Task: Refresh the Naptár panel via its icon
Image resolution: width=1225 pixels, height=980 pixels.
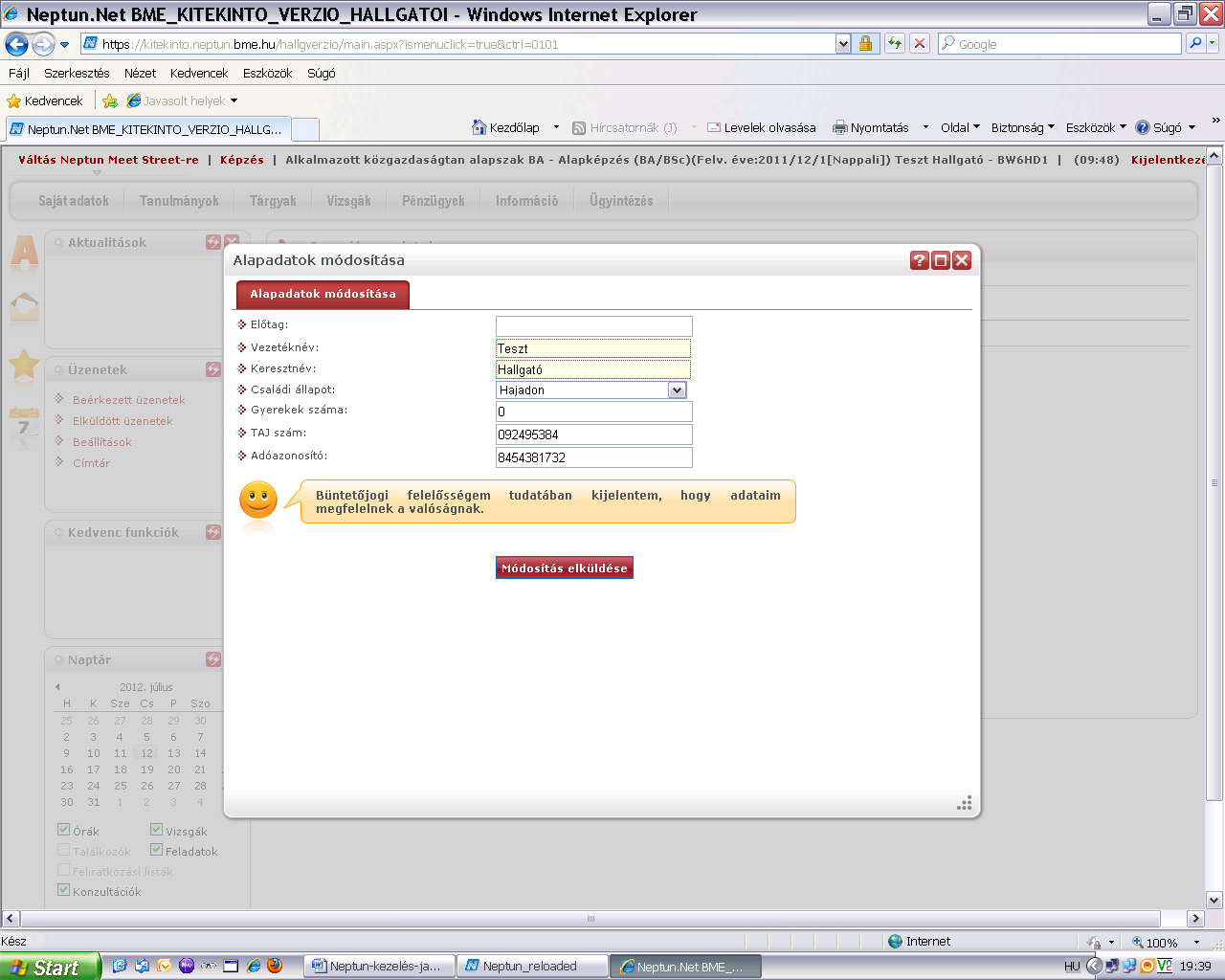Action: (x=213, y=659)
